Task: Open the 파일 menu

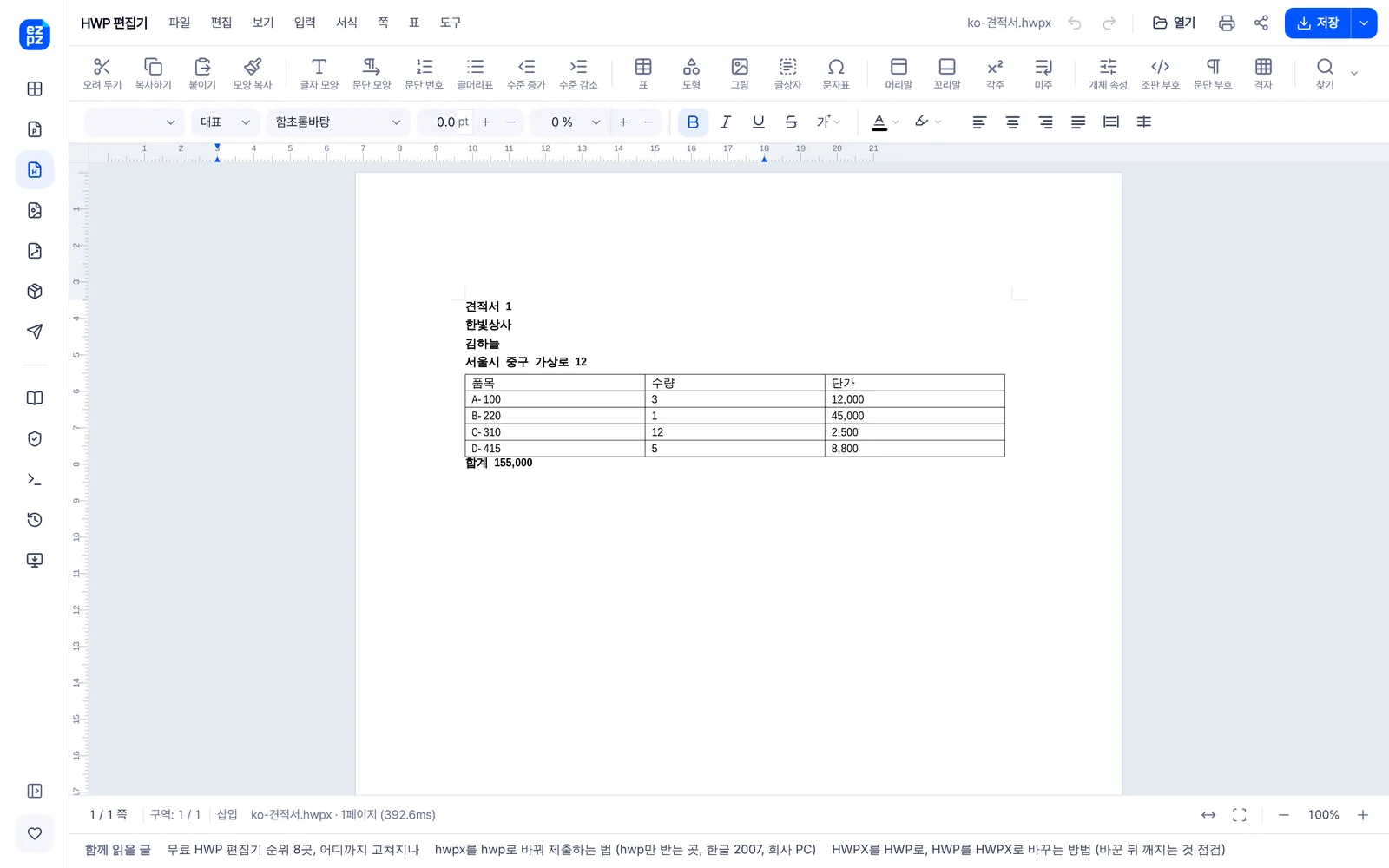Action: (x=180, y=23)
